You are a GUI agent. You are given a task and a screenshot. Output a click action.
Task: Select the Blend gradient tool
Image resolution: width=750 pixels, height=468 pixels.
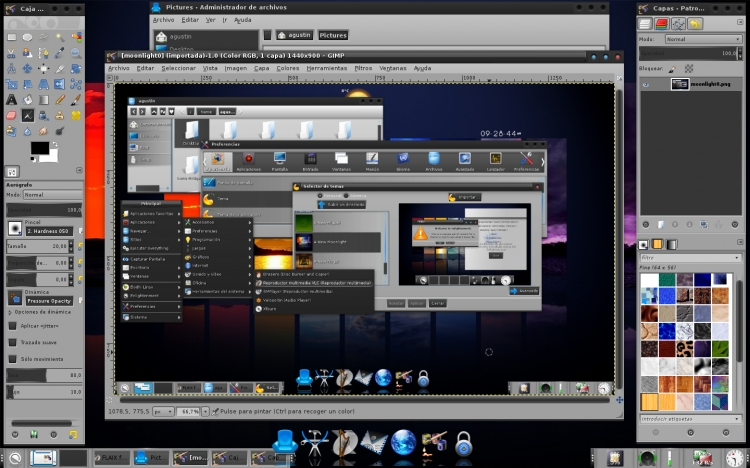click(x=44, y=100)
